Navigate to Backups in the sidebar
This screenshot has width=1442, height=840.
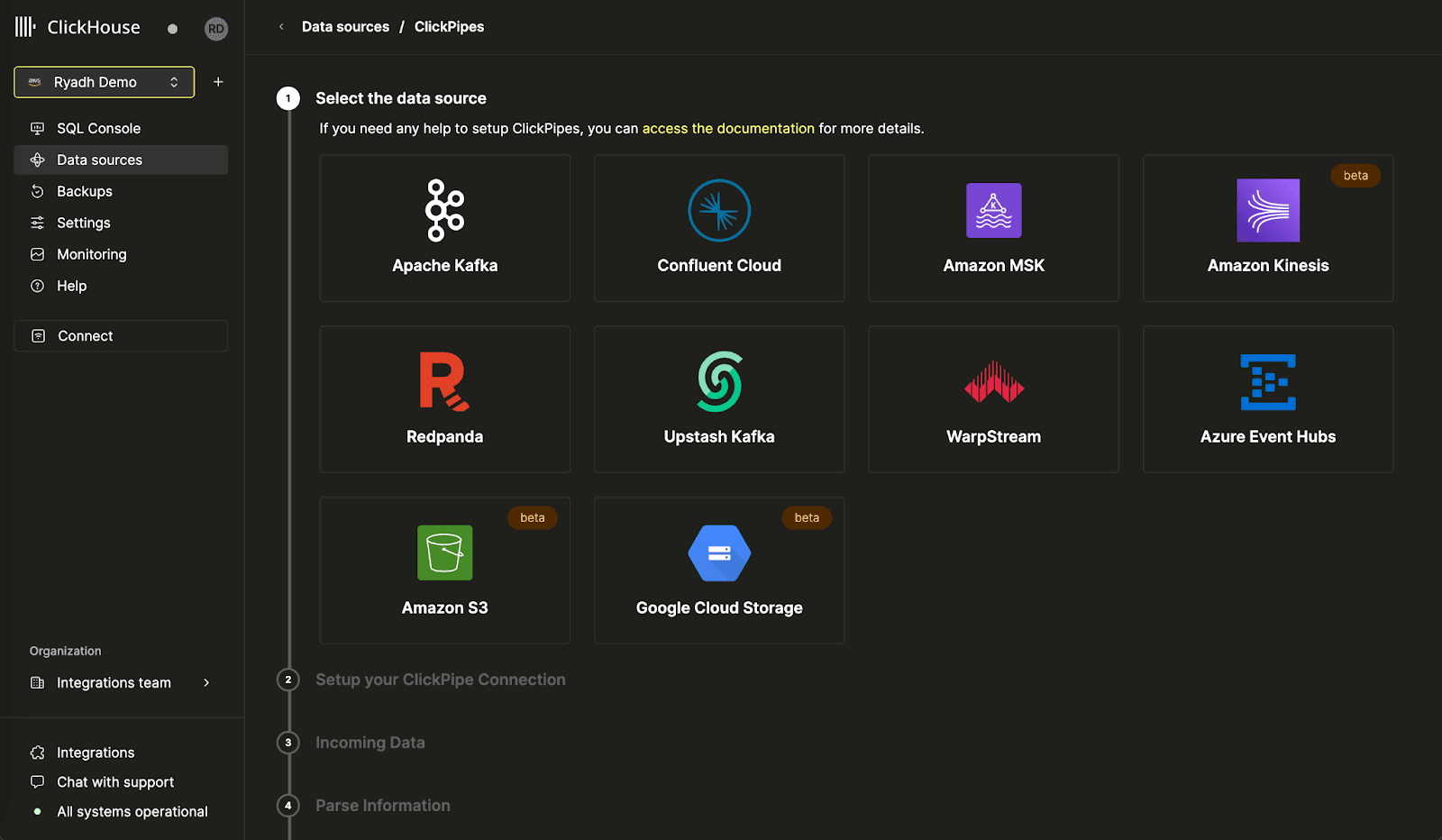84,191
